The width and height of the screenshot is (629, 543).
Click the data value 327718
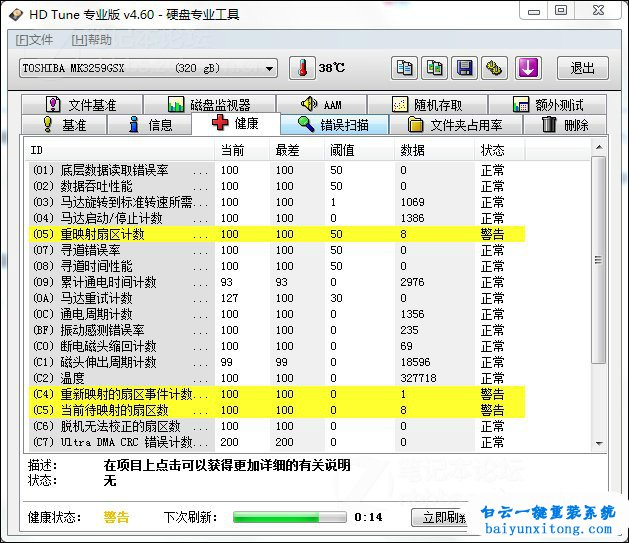(418, 378)
